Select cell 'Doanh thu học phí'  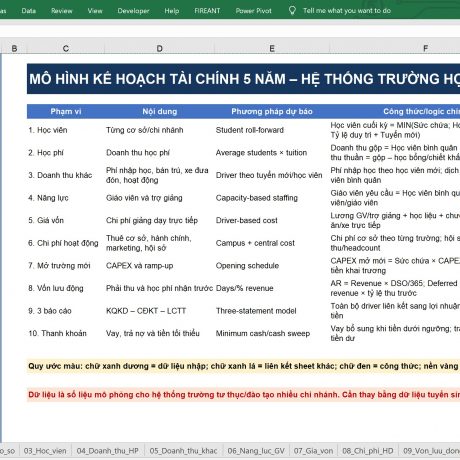tap(160, 153)
